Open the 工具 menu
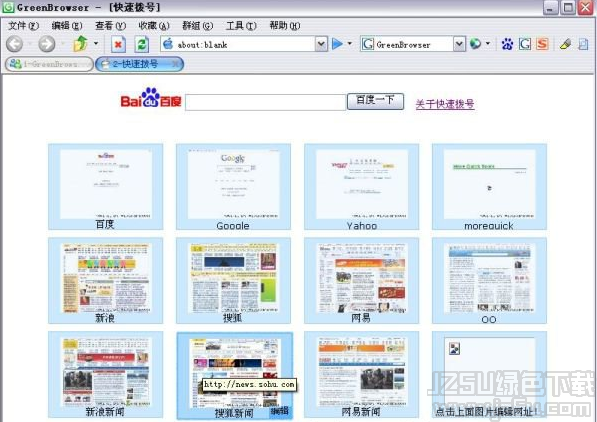Image resolution: width=597 pixels, height=422 pixels. pos(241,26)
